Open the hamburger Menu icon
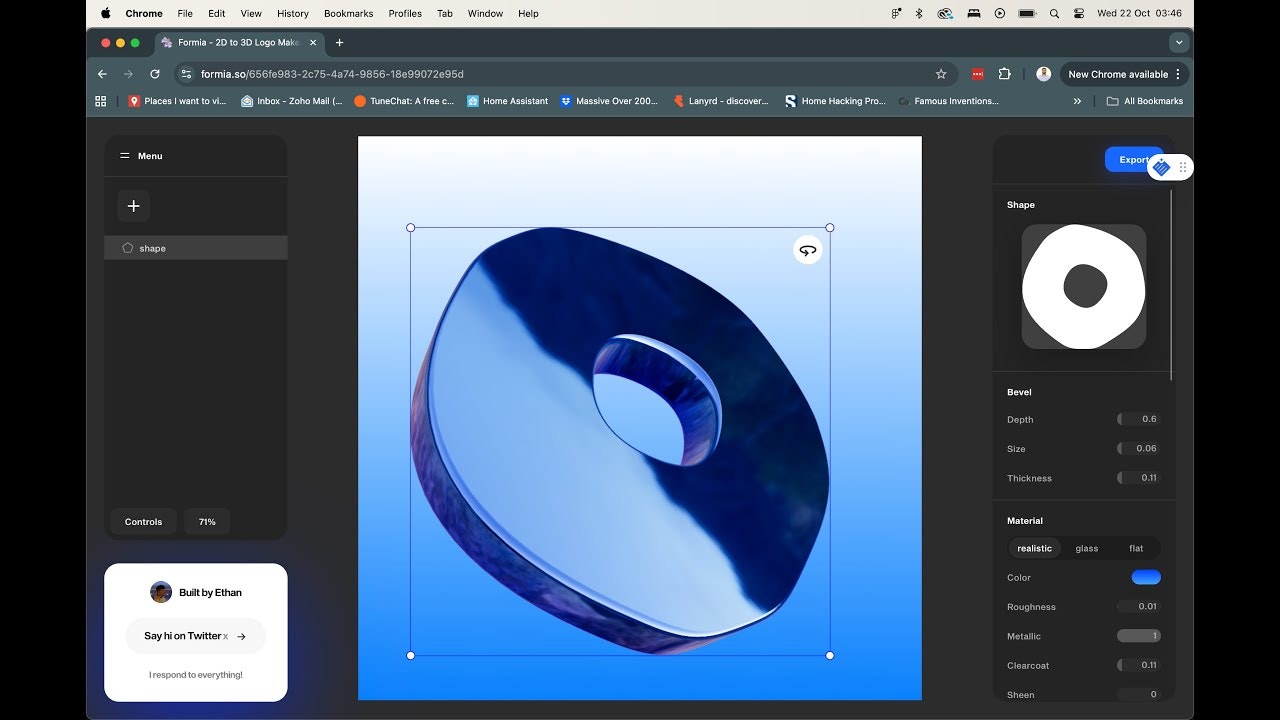This screenshot has height=720, width=1280. (124, 156)
